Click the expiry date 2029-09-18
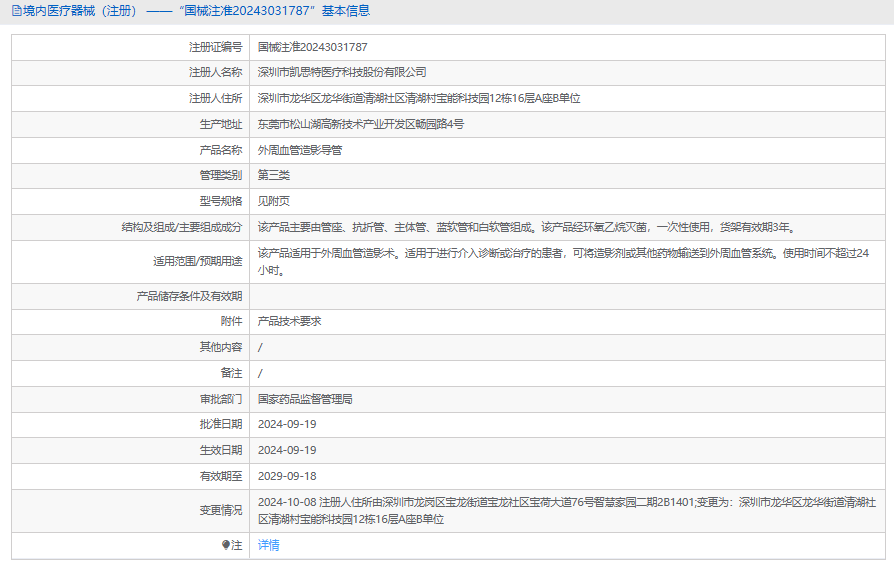The image size is (894, 562). click(287, 476)
